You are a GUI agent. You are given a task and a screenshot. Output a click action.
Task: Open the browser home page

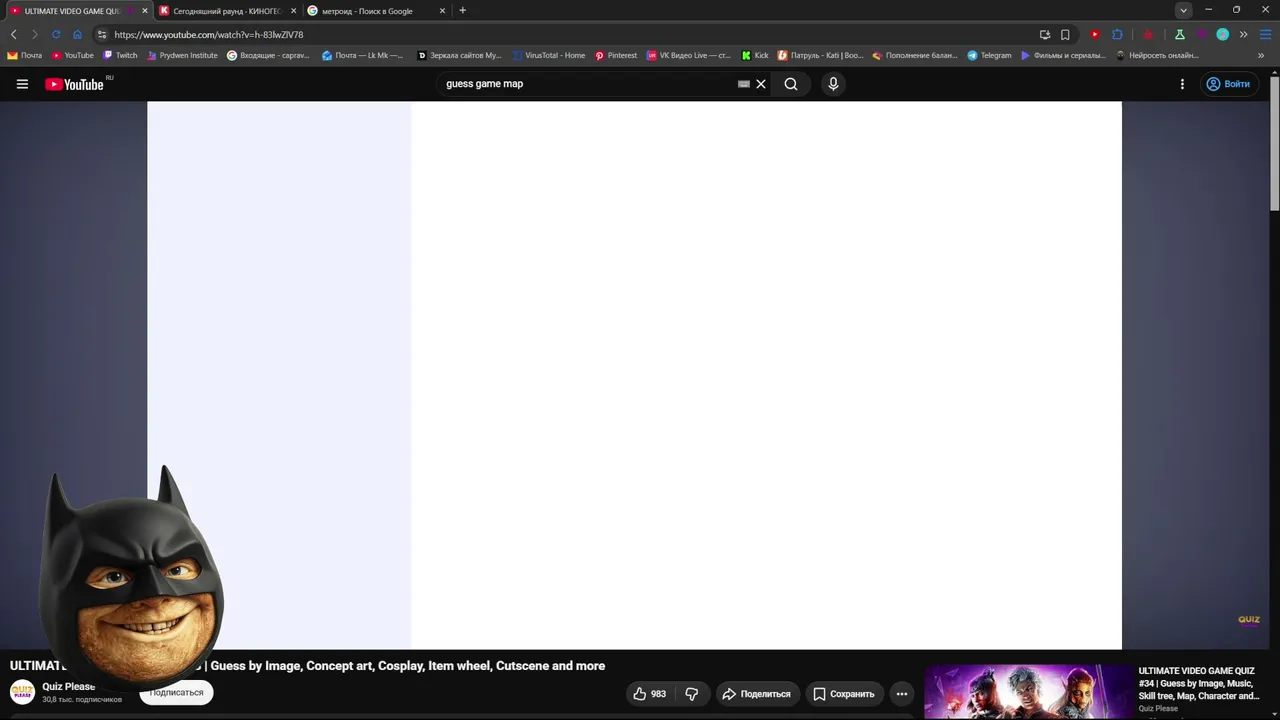[x=77, y=34]
